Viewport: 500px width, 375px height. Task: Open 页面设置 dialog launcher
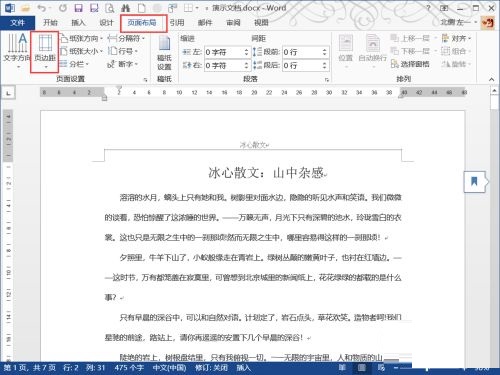point(145,80)
